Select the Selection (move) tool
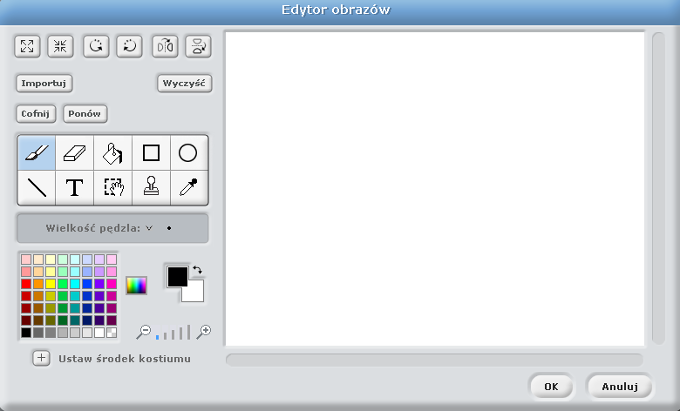Screen dimensions: 680x411 [113, 188]
